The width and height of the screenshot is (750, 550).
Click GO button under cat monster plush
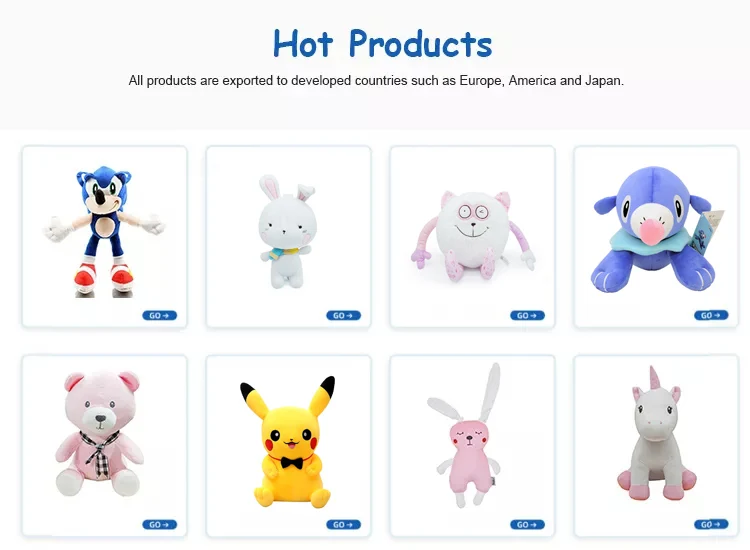pos(527,316)
